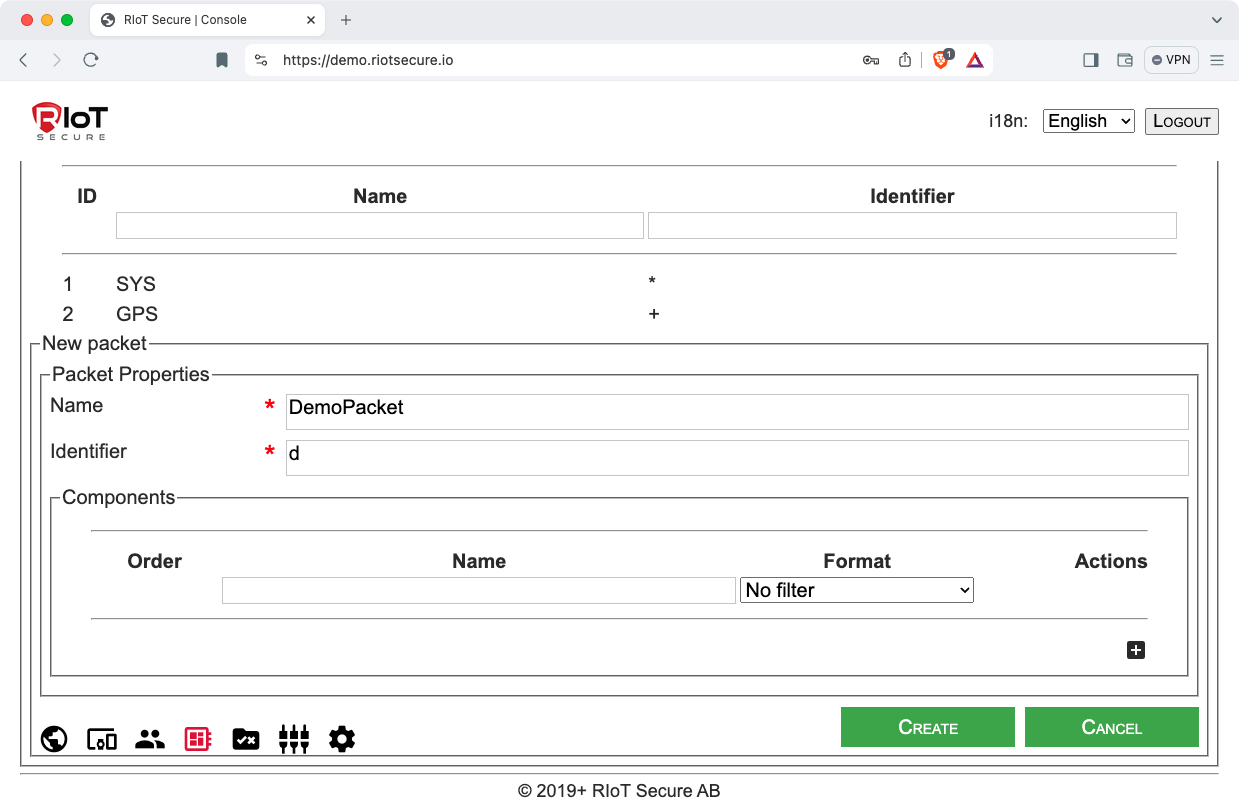Expand the Format 'No filter' dropdown
The height and width of the screenshot is (802, 1239).
[857, 590]
